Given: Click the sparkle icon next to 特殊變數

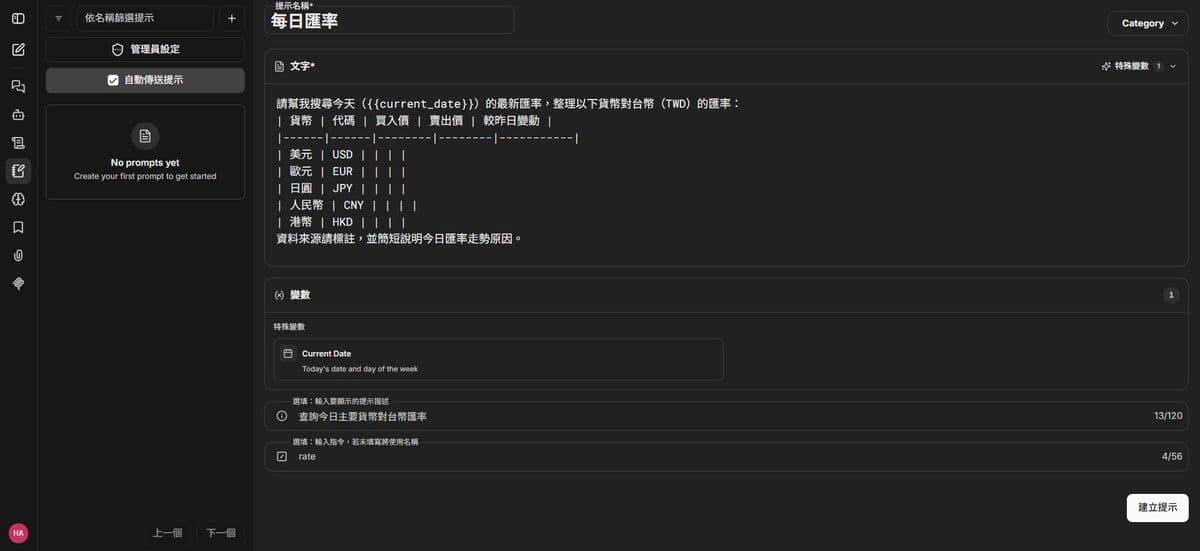Looking at the screenshot, I should click(x=1105, y=66).
